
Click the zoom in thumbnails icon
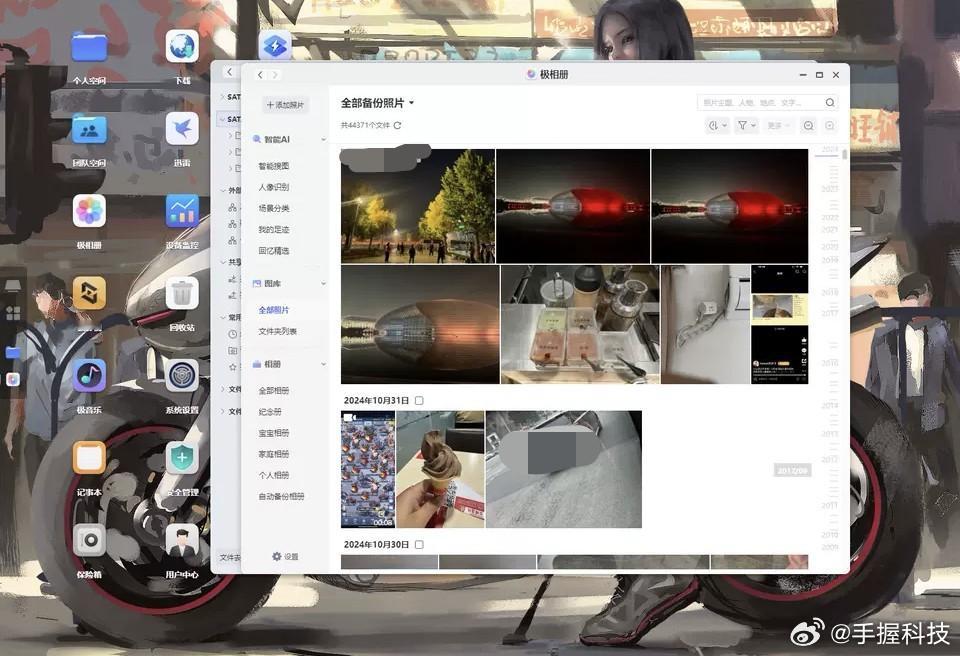pyautogui.click(x=830, y=126)
